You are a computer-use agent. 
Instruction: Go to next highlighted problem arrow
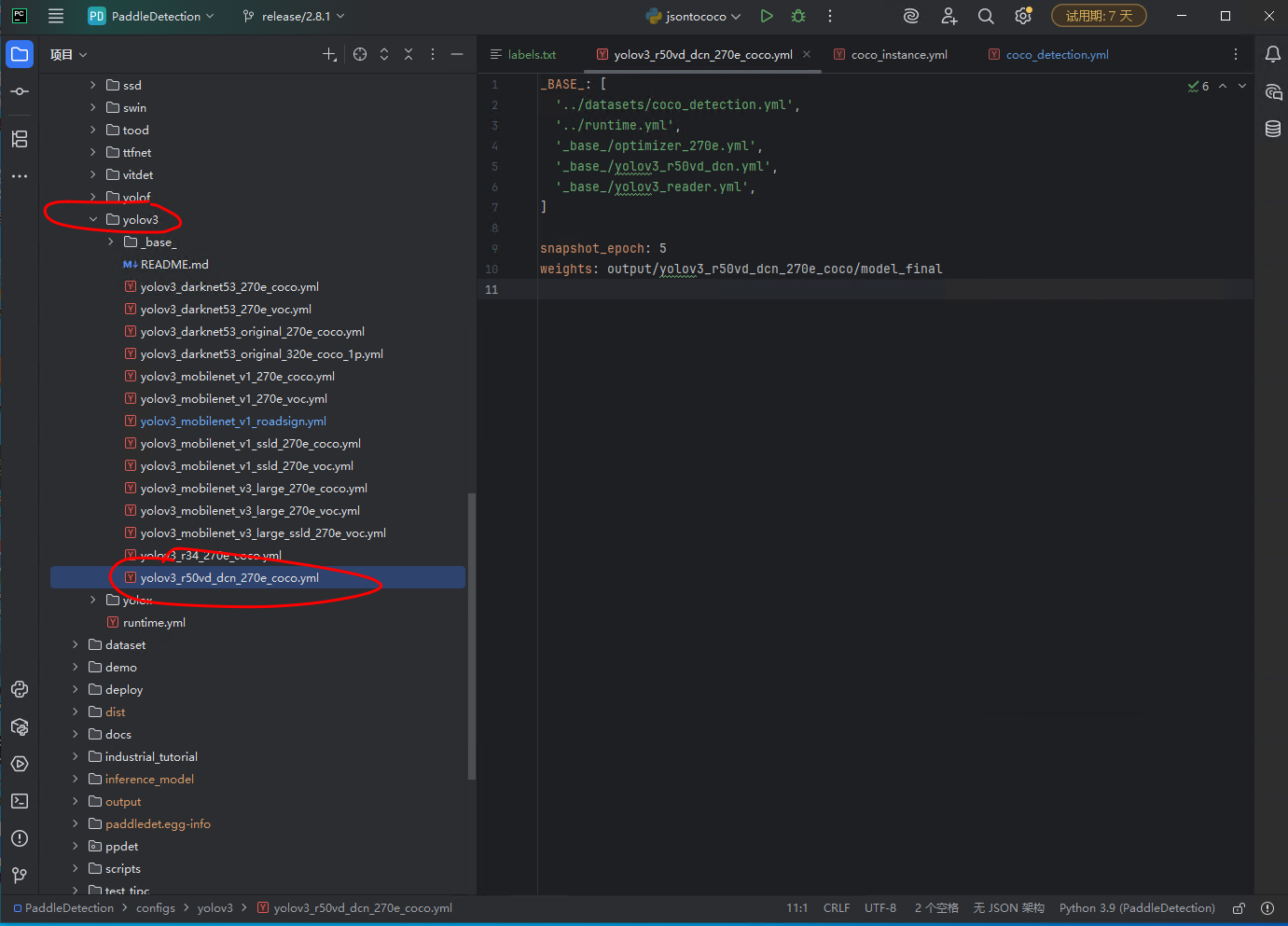click(x=1242, y=86)
